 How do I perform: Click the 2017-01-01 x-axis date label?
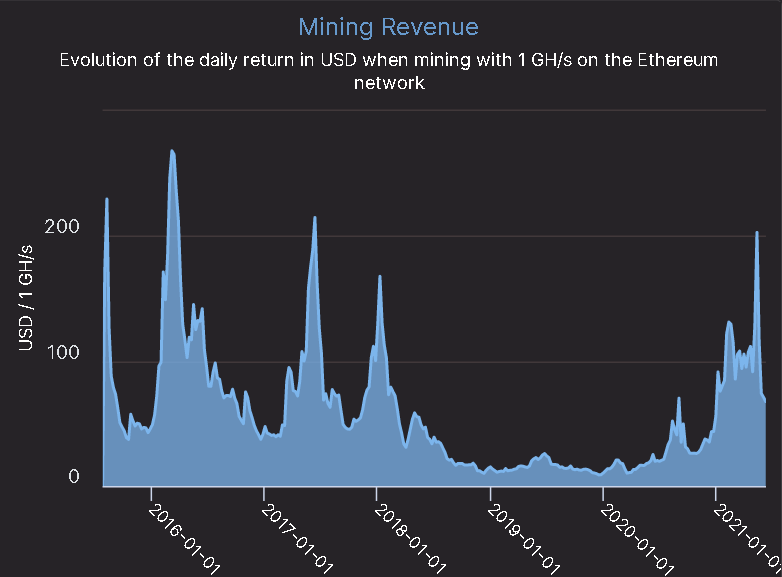coord(297,539)
